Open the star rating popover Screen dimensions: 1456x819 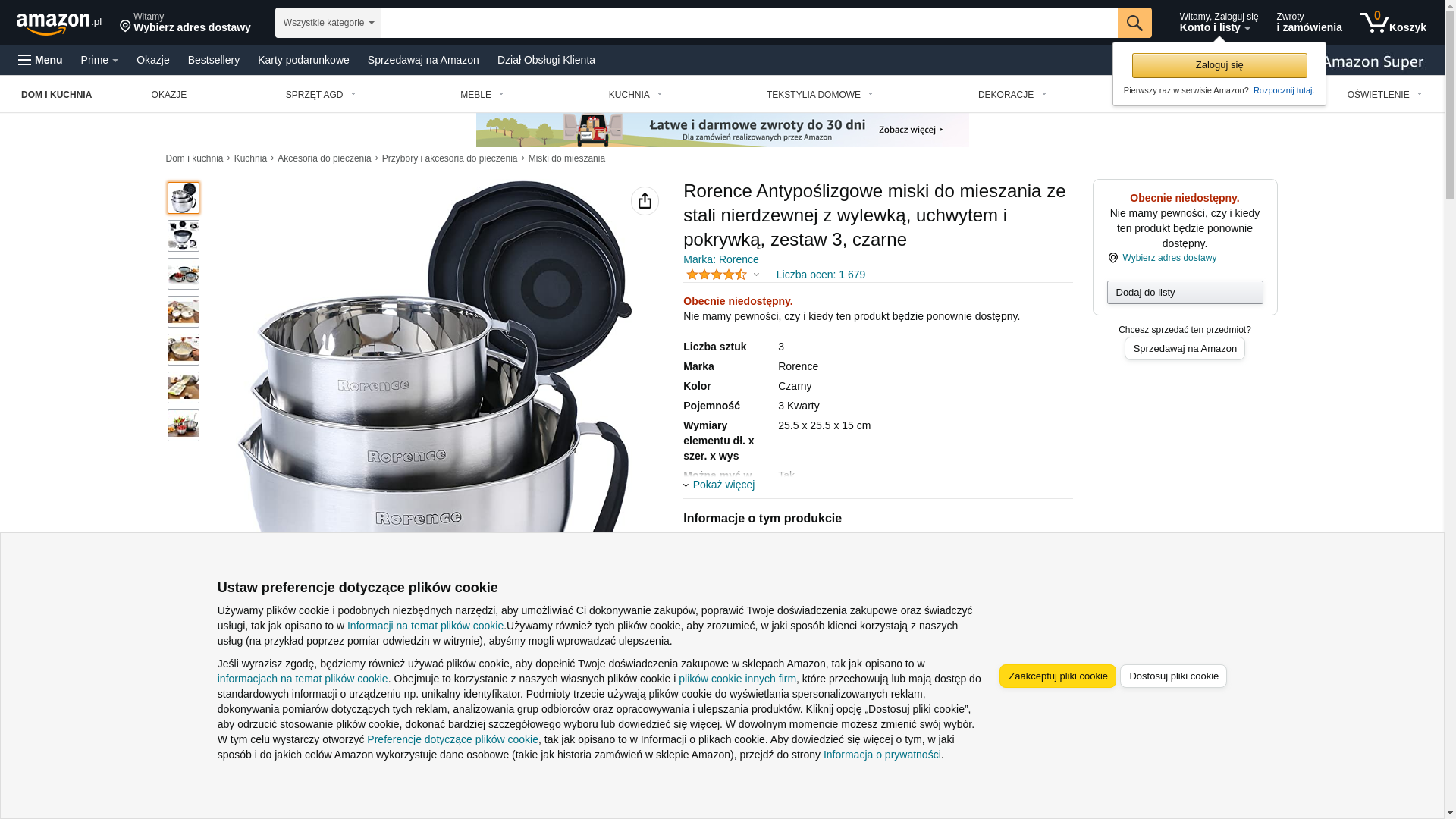coord(722,275)
